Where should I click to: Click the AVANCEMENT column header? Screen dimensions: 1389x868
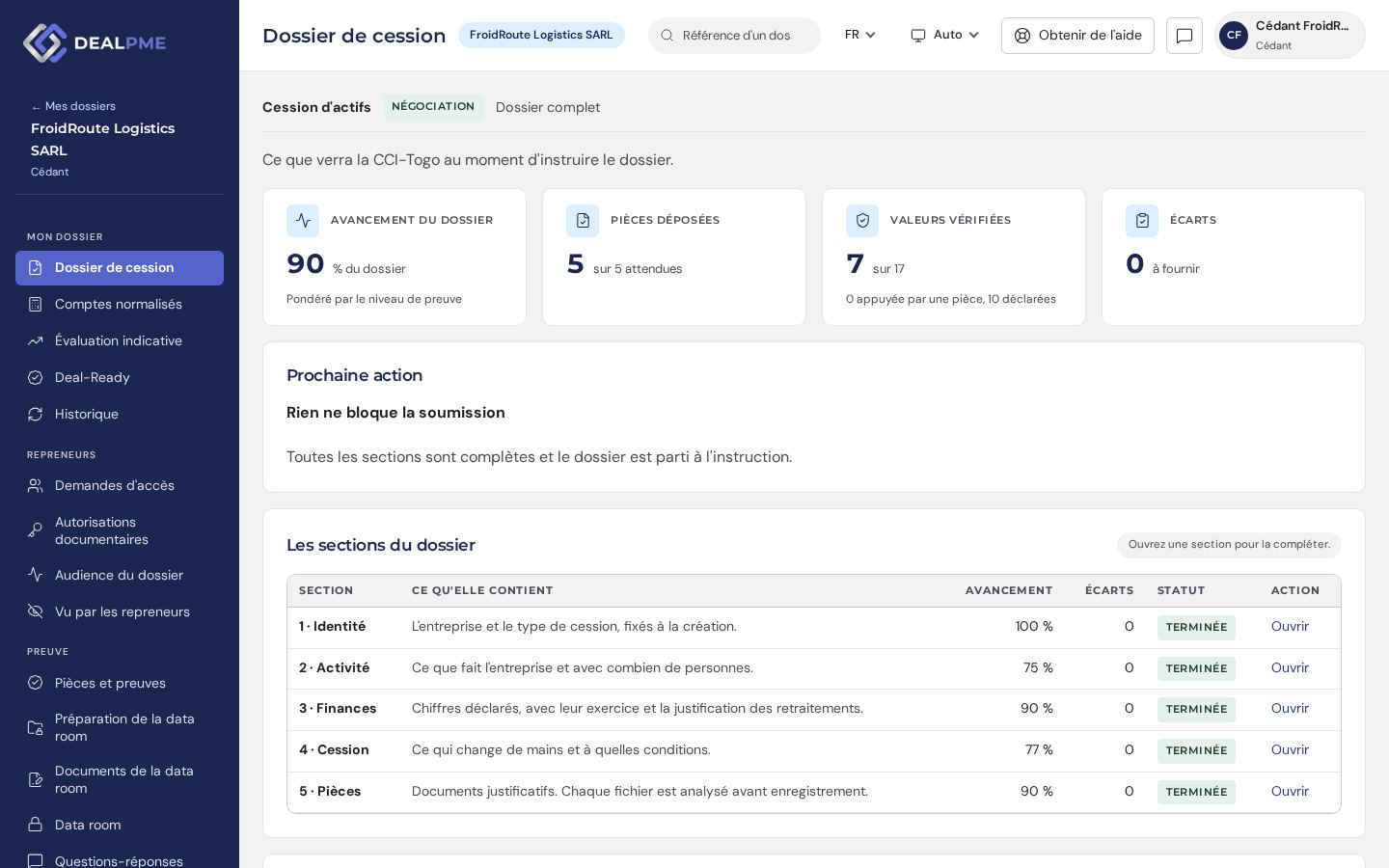1009,590
